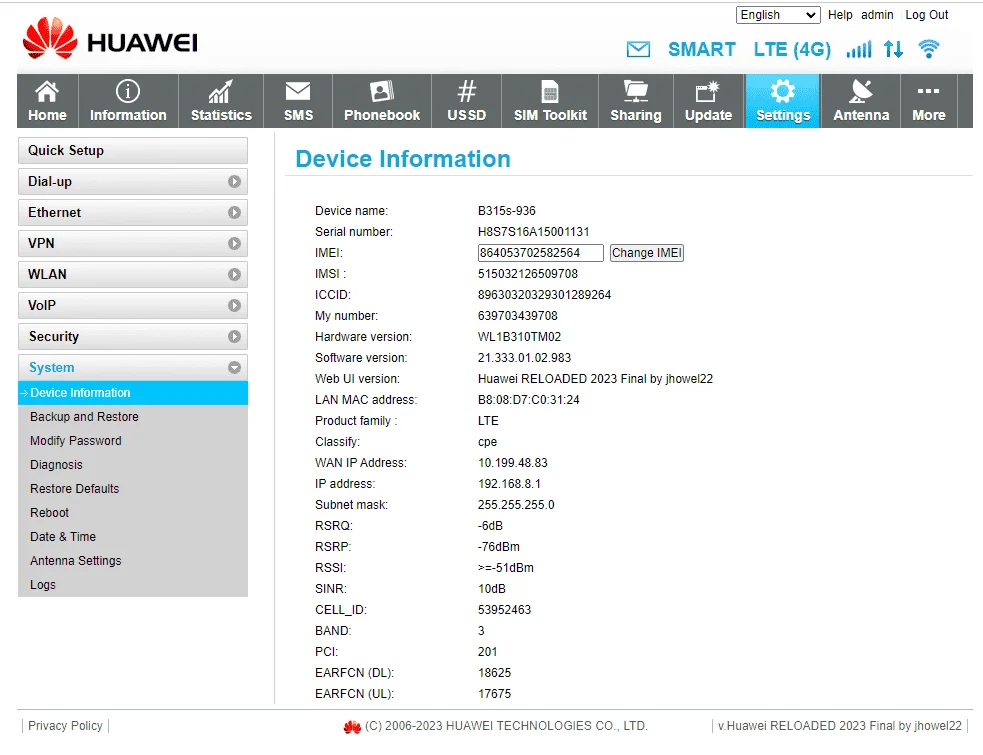This screenshot has height=755, width=983.
Task: Click the Help link
Action: pyautogui.click(x=840, y=15)
